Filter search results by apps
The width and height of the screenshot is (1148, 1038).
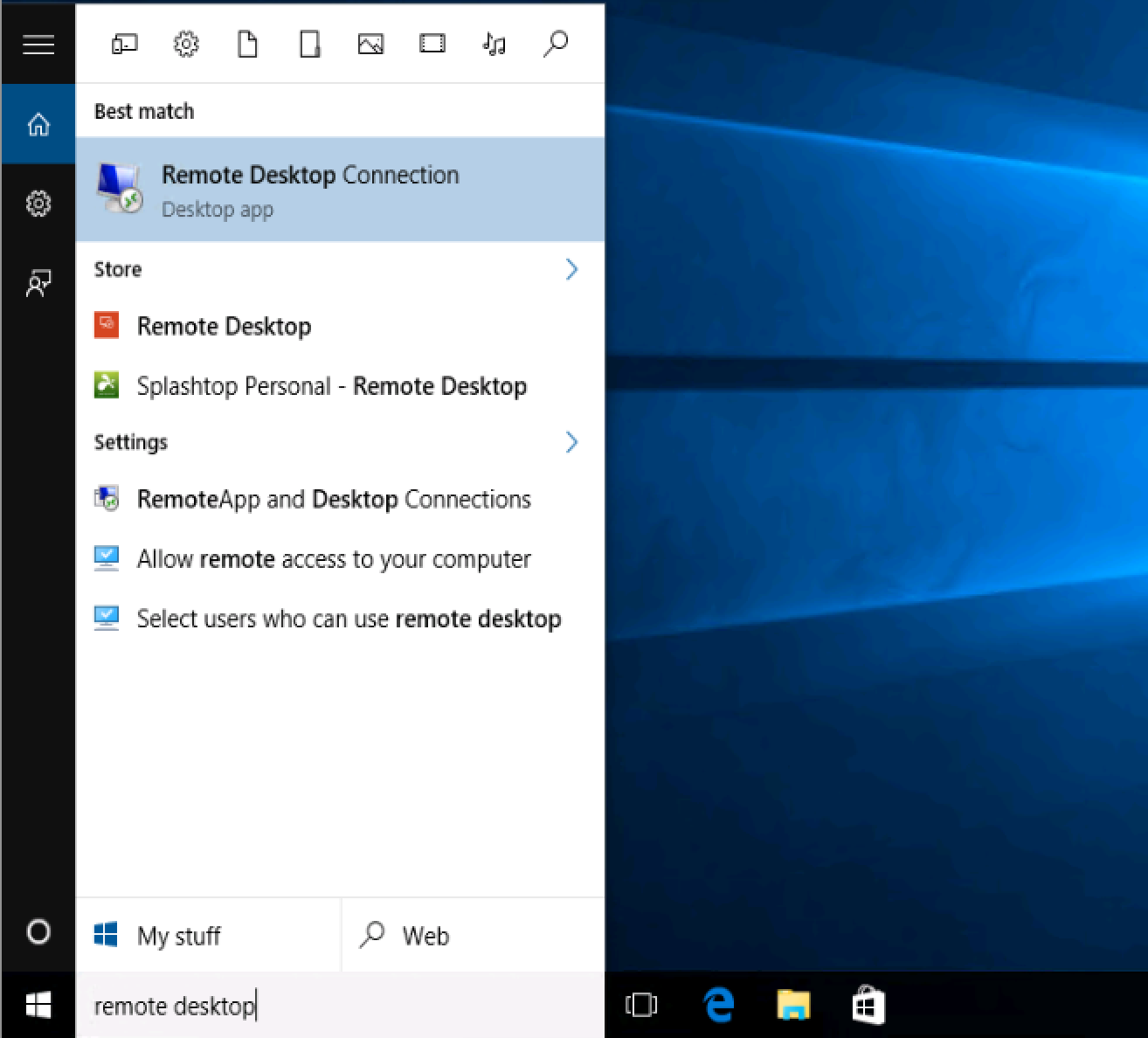click(125, 44)
